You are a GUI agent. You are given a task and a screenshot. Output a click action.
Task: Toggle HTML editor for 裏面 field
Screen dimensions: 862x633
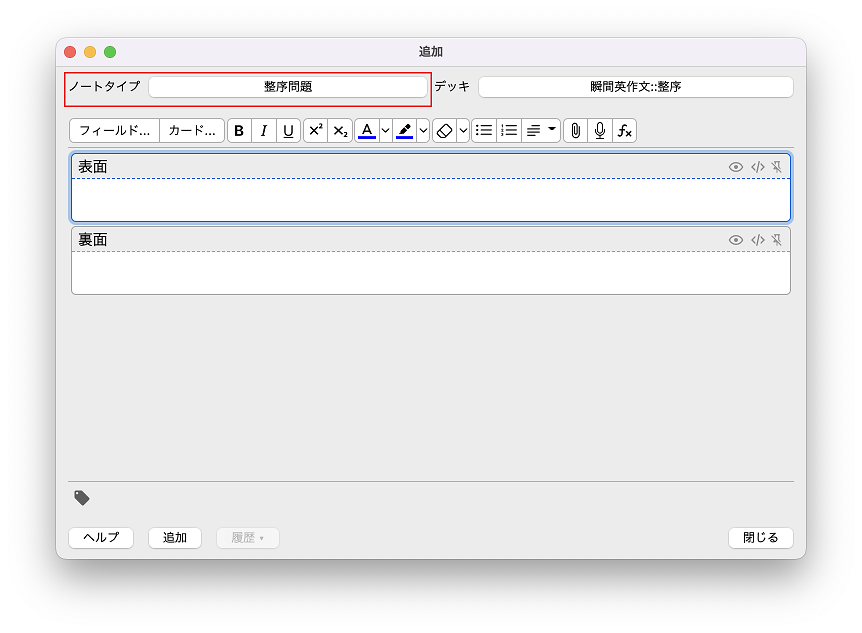(758, 240)
